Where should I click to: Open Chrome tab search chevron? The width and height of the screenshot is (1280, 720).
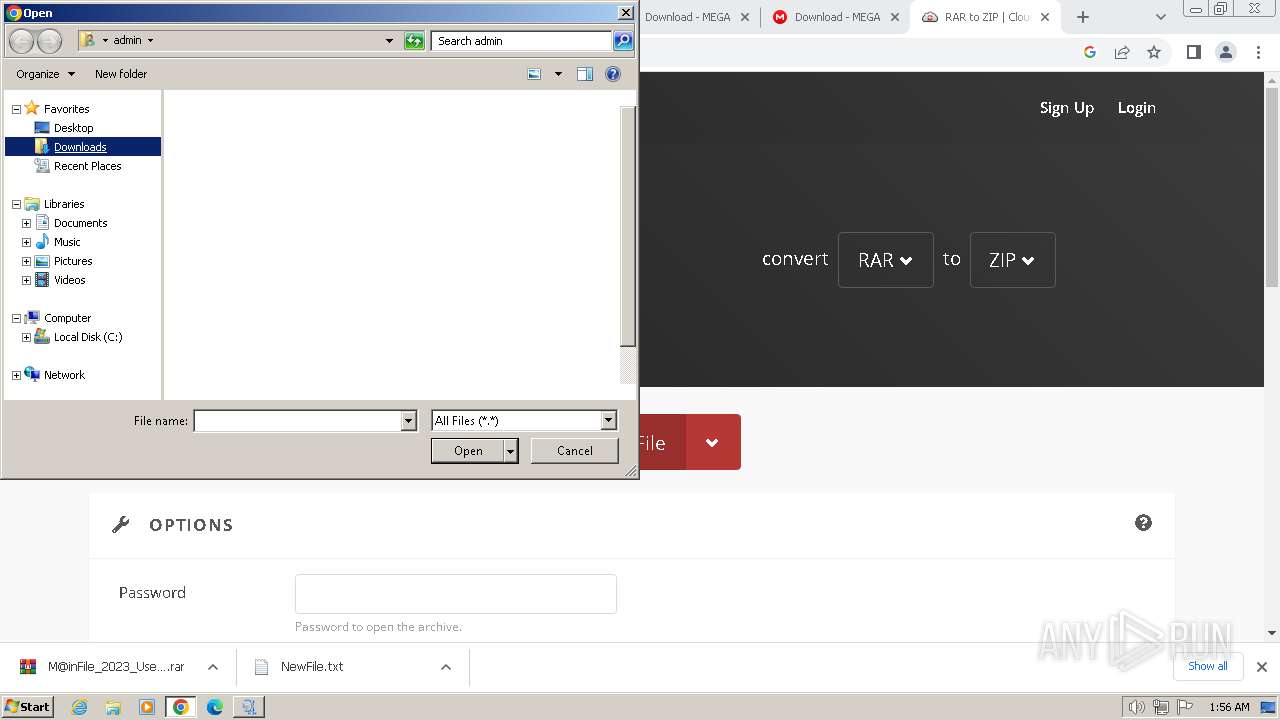(x=1160, y=17)
